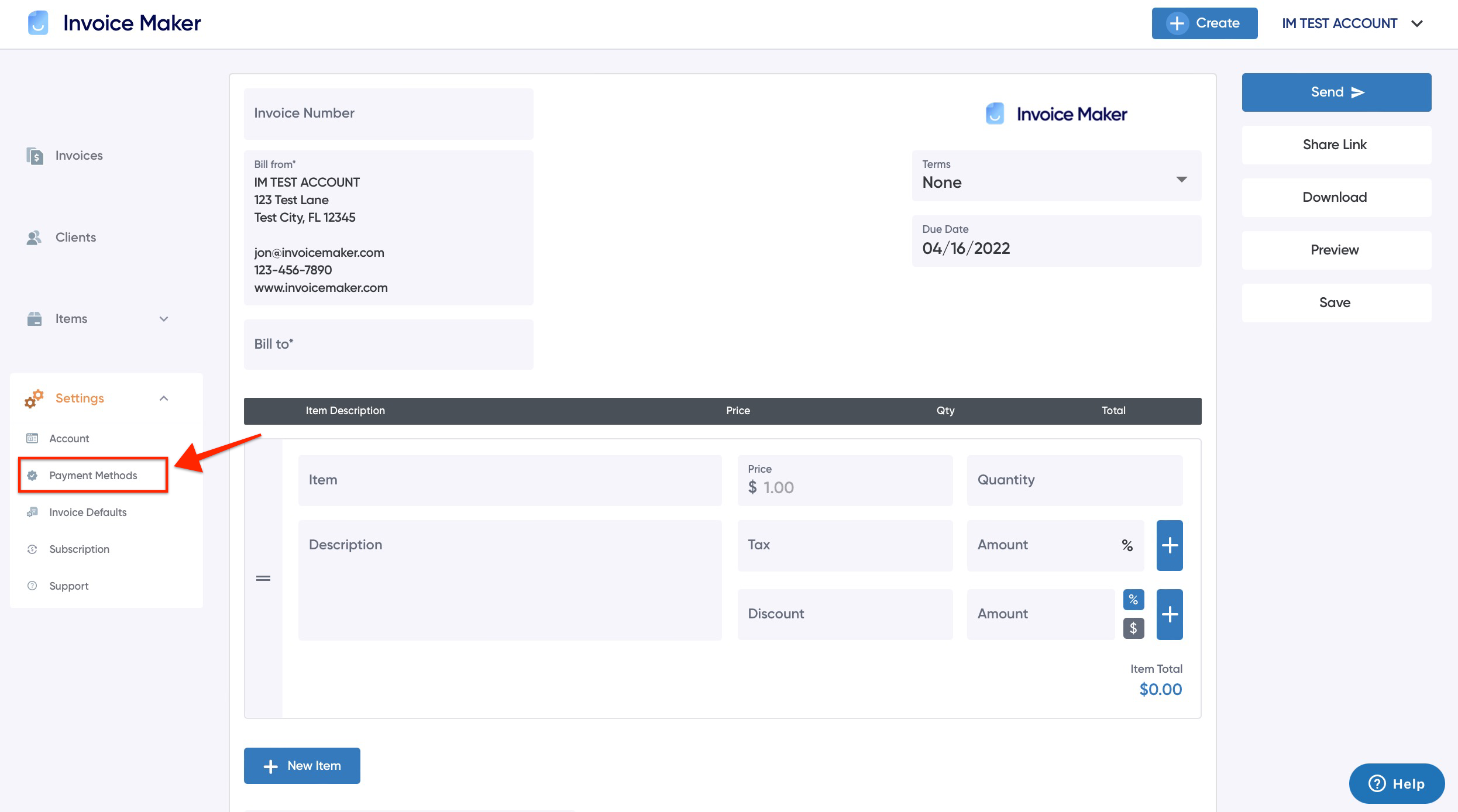Click the Send invoice button

[x=1336, y=92]
